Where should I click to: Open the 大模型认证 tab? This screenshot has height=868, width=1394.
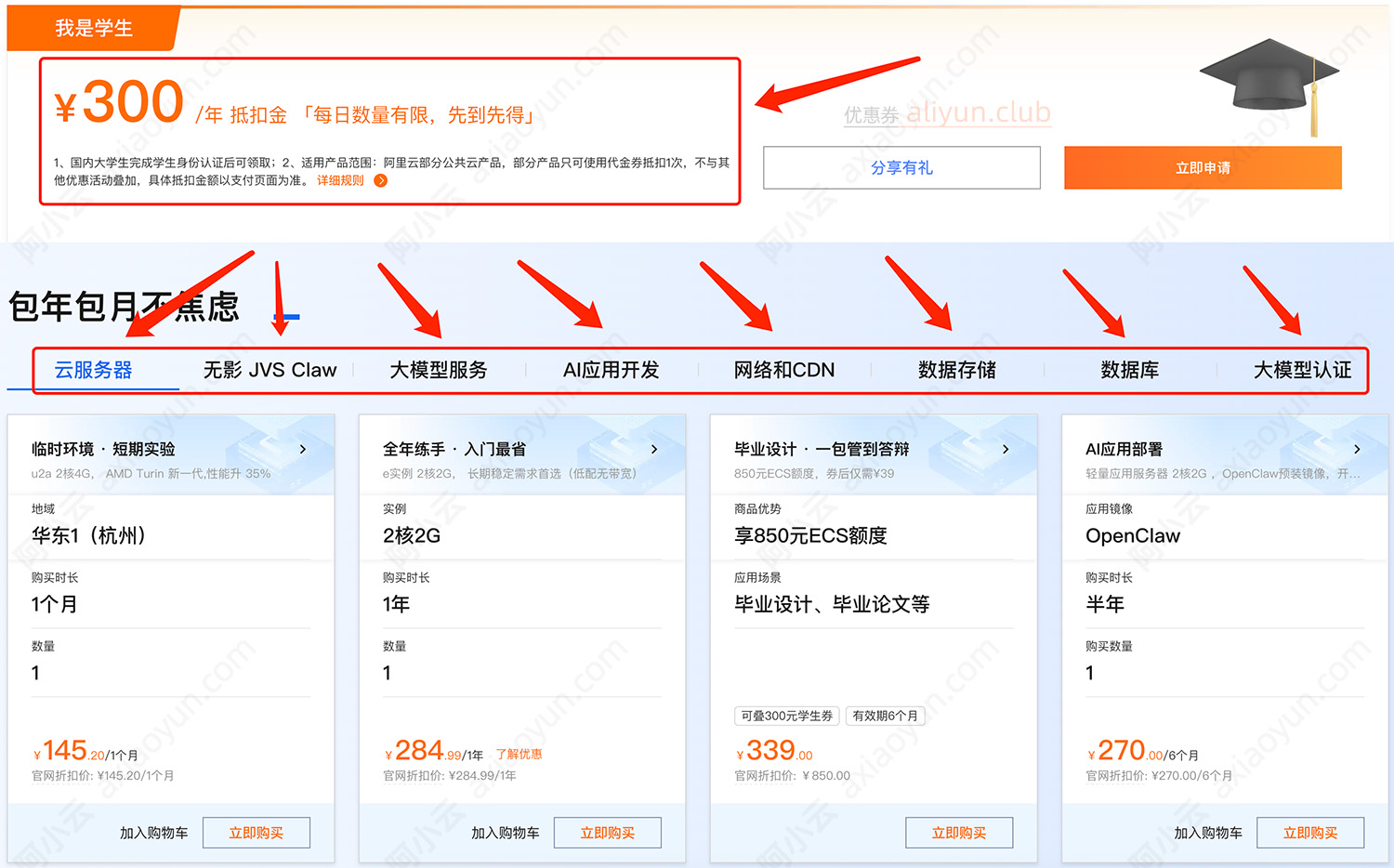tap(1303, 370)
